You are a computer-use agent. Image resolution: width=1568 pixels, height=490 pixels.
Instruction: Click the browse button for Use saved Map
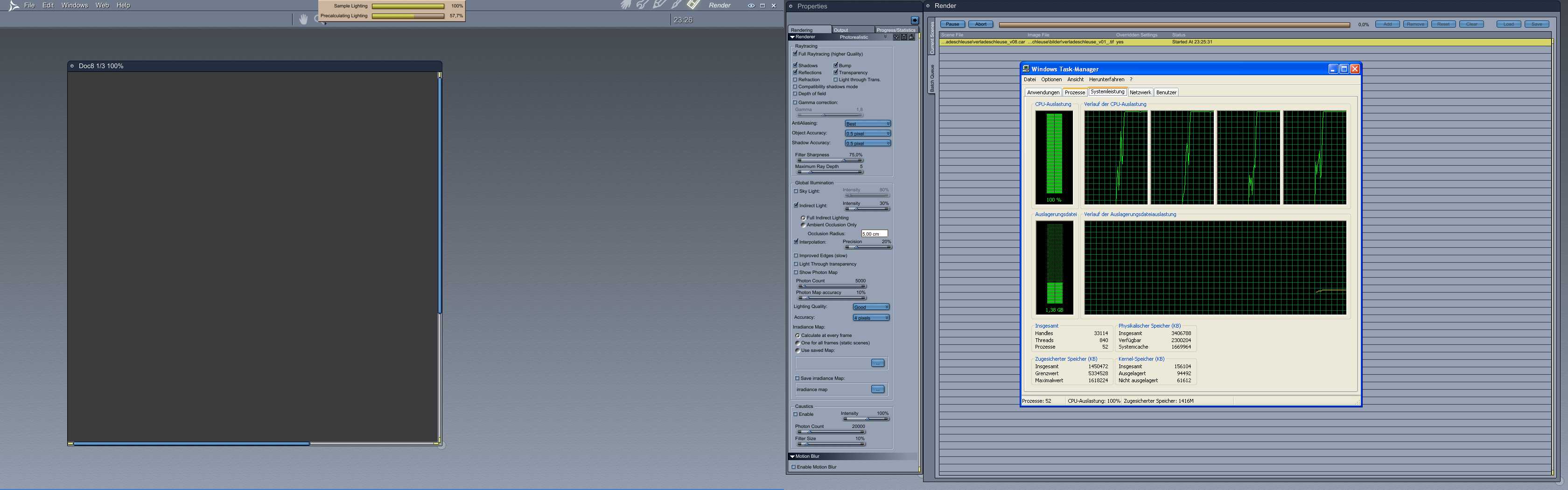[x=878, y=363]
